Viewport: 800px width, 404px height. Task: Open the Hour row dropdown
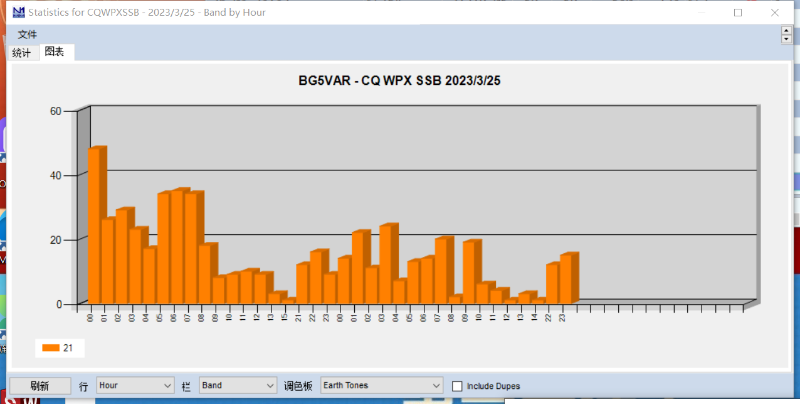pos(135,385)
